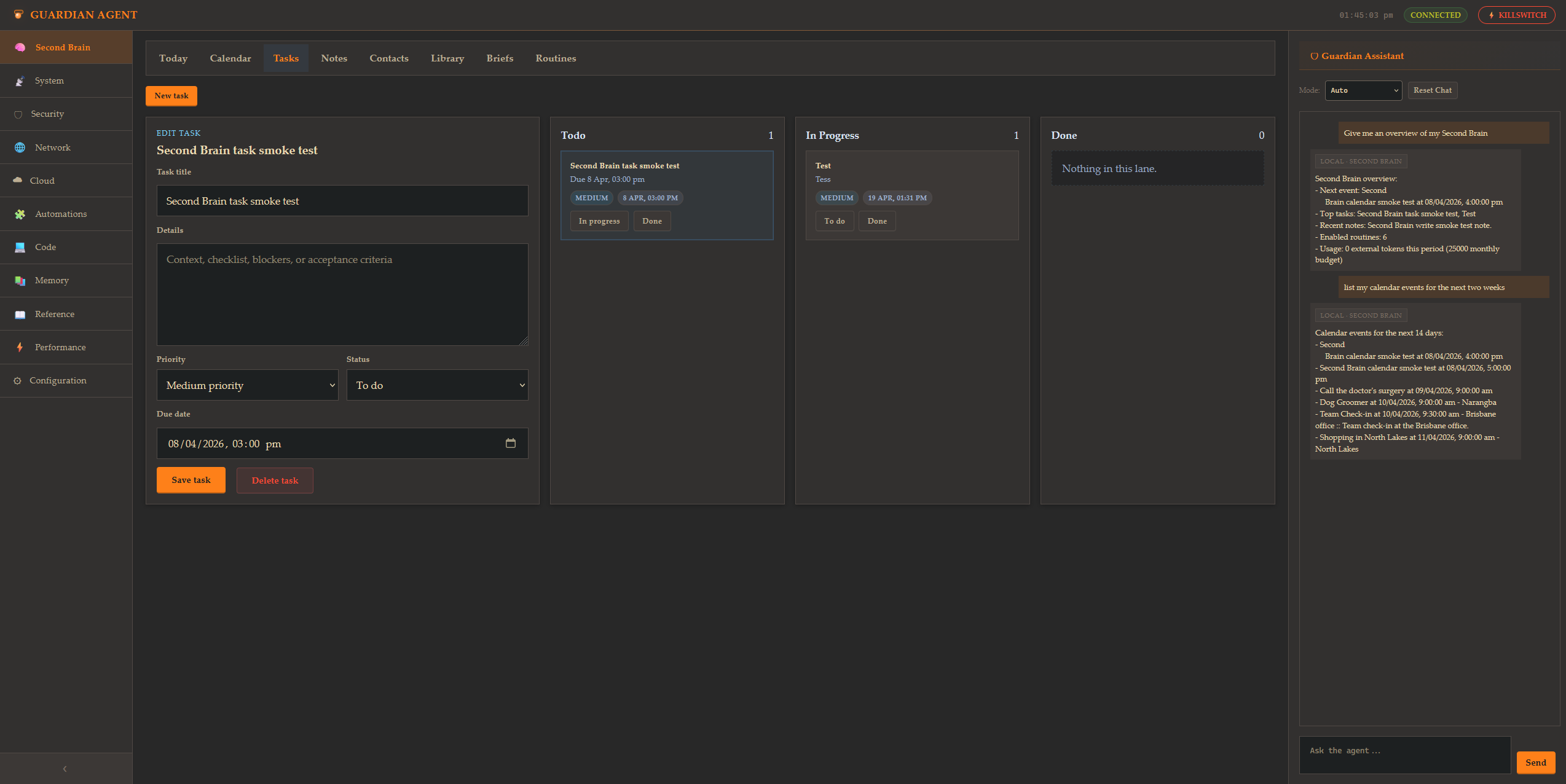This screenshot has height=784, width=1566.
Task: Open the Briefs tab
Action: point(500,58)
